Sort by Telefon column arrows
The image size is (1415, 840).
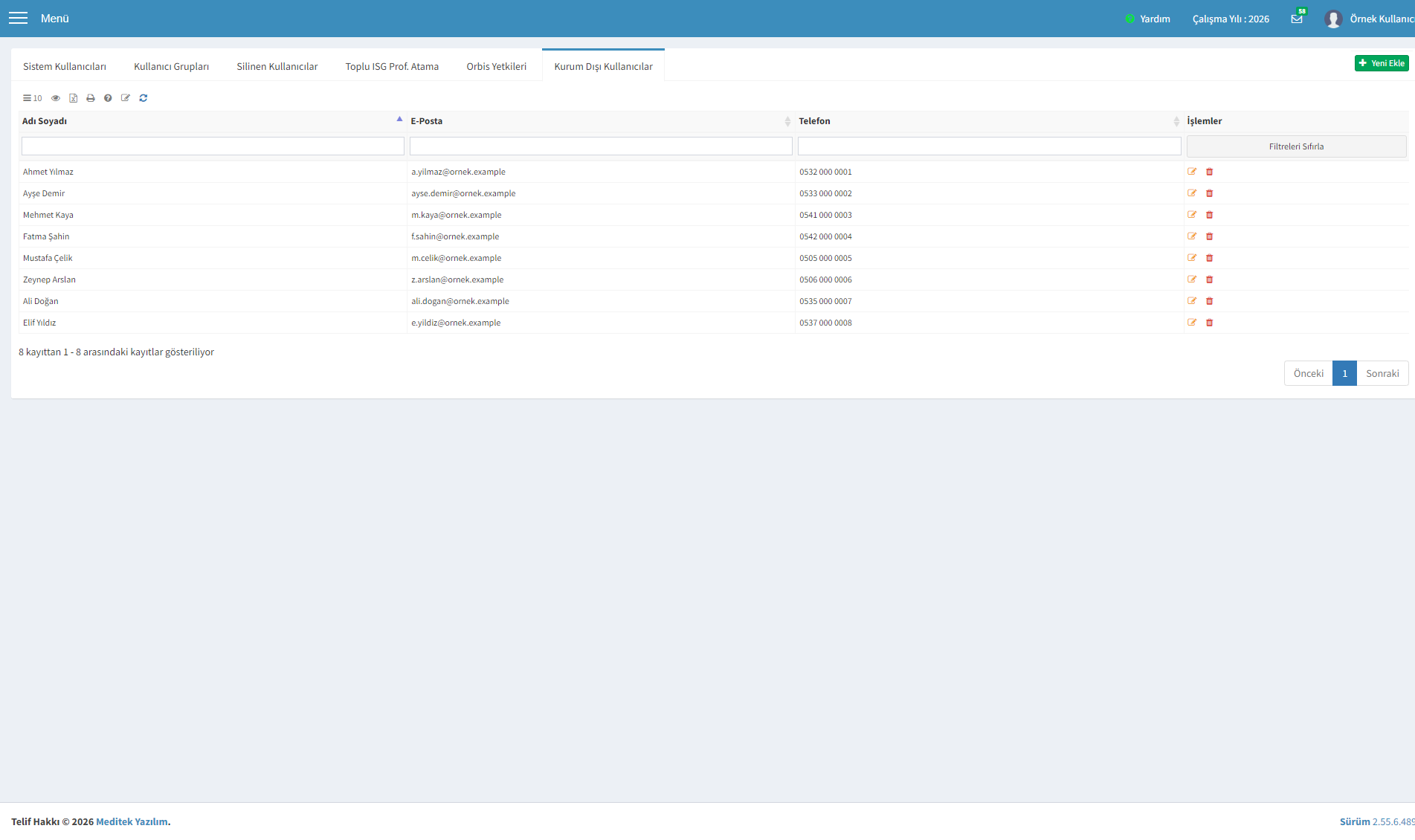click(x=1176, y=121)
